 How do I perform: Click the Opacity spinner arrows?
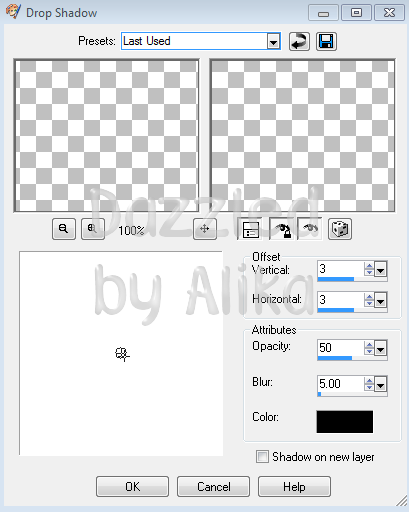(x=369, y=348)
